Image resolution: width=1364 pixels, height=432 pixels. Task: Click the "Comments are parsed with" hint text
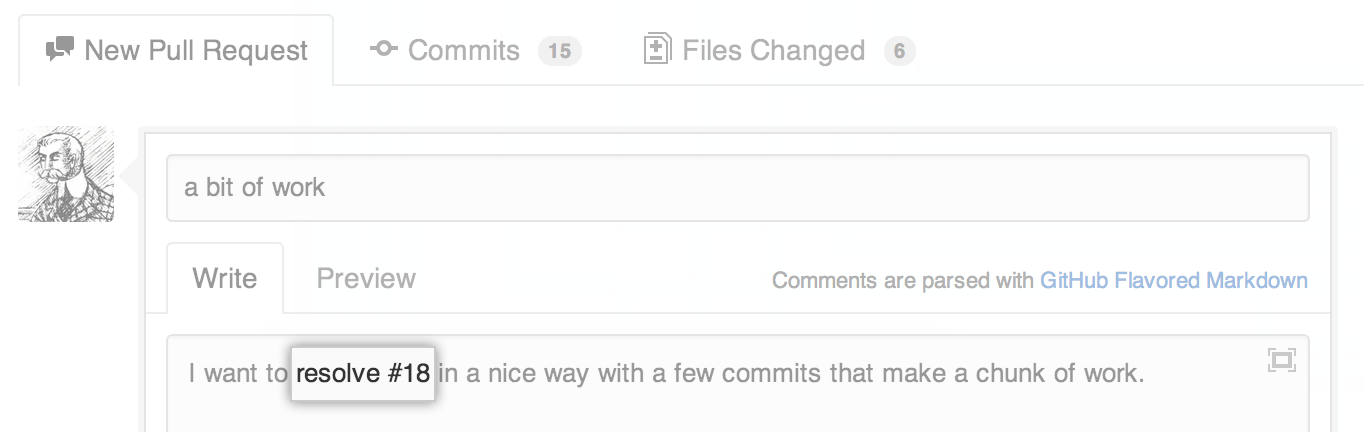click(x=902, y=280)
